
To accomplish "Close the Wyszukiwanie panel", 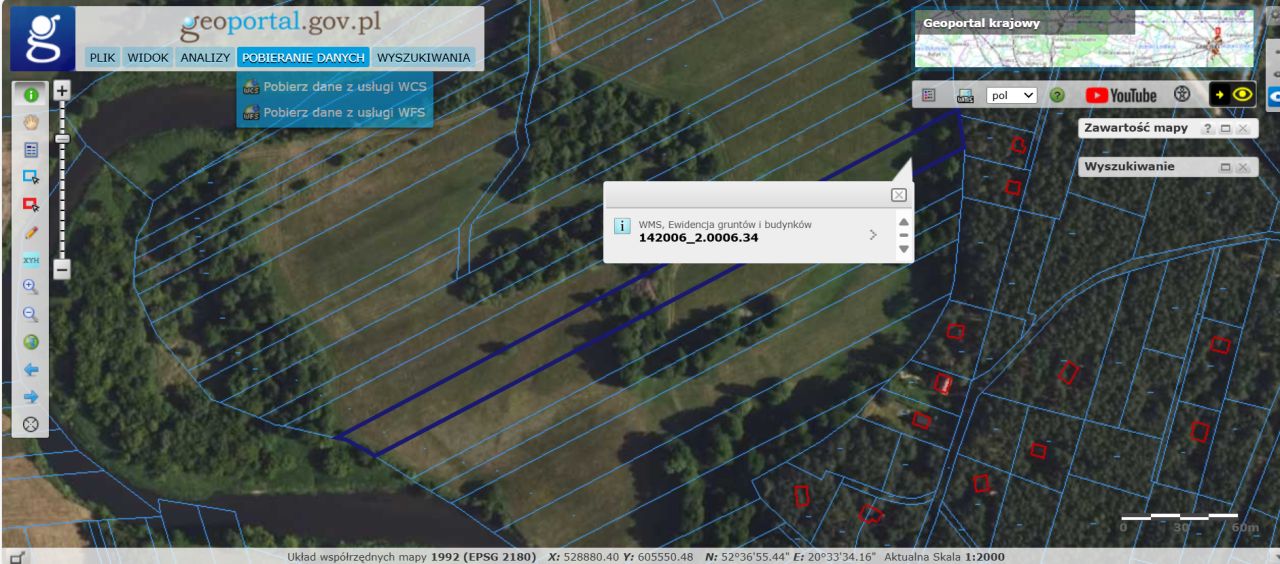I will 1243,167.
